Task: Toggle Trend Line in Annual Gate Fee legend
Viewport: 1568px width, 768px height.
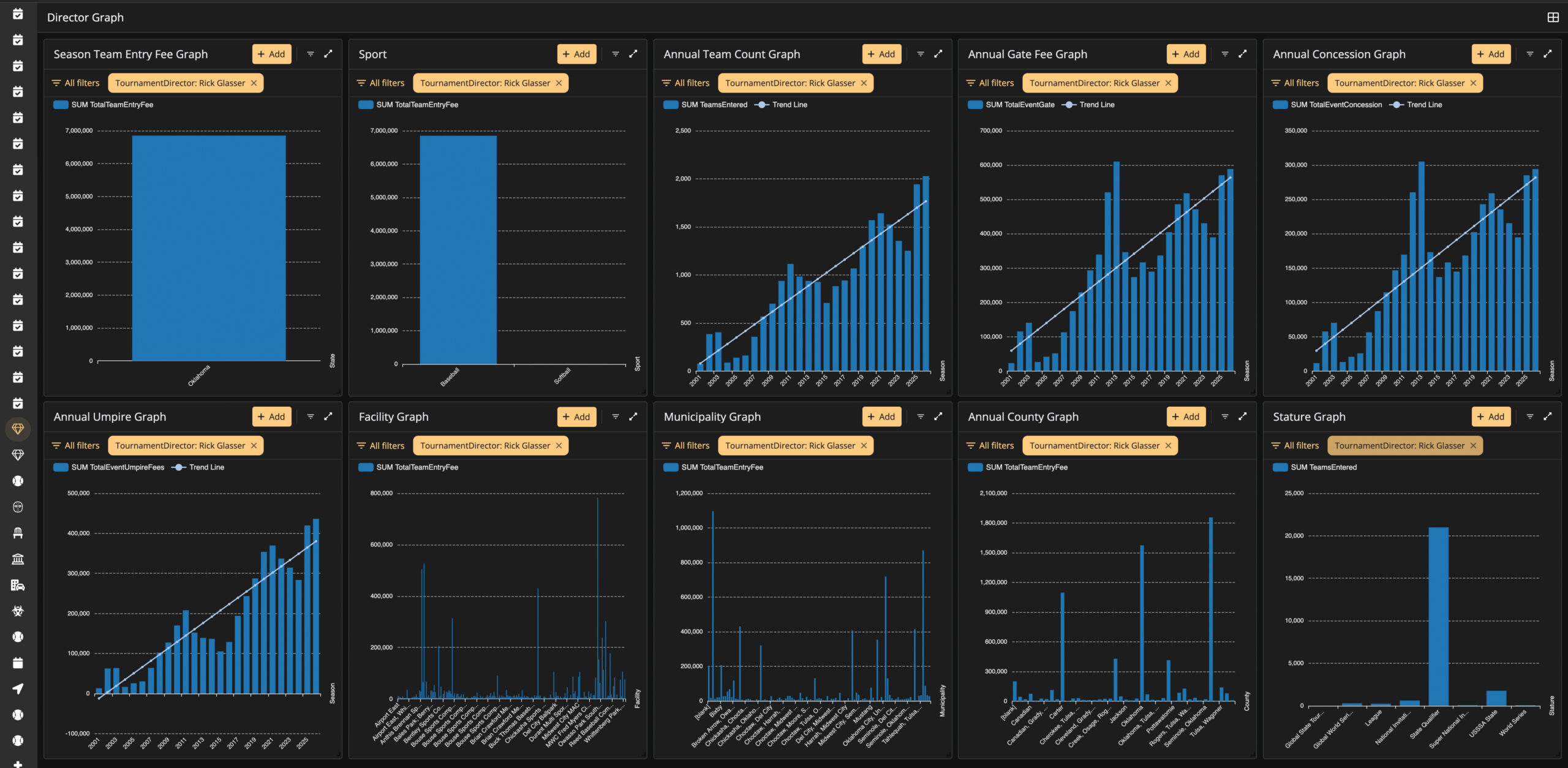Action: tap(1088, 105)
